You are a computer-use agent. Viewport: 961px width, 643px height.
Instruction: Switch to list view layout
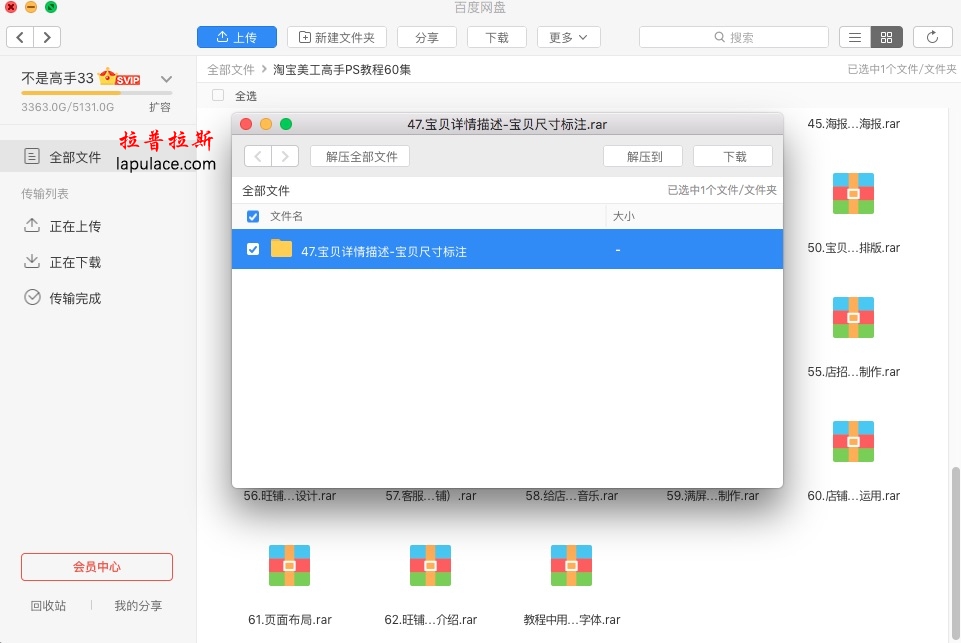[854, 37]
